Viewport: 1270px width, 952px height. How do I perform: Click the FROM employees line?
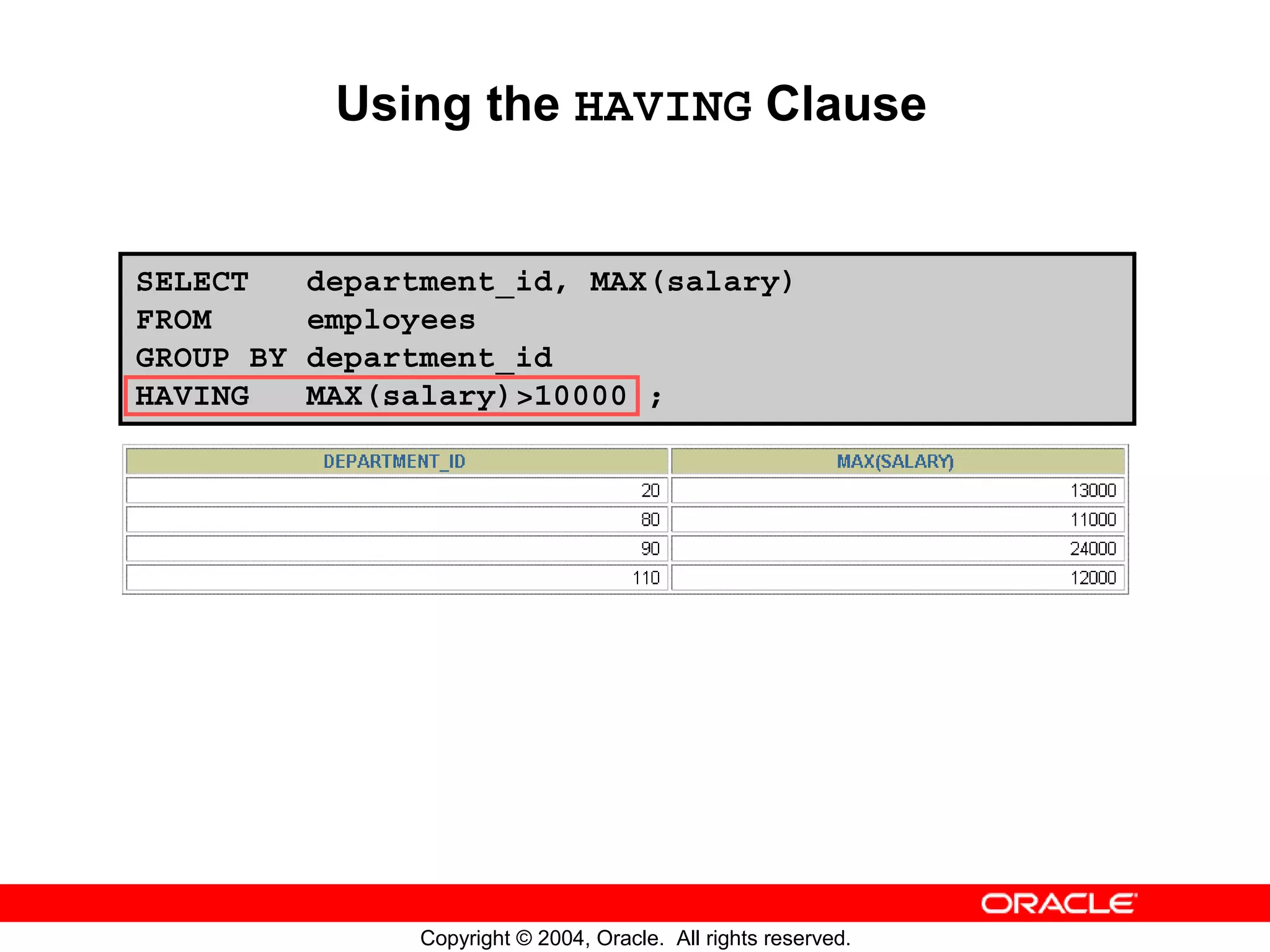[x=305, y=320]
